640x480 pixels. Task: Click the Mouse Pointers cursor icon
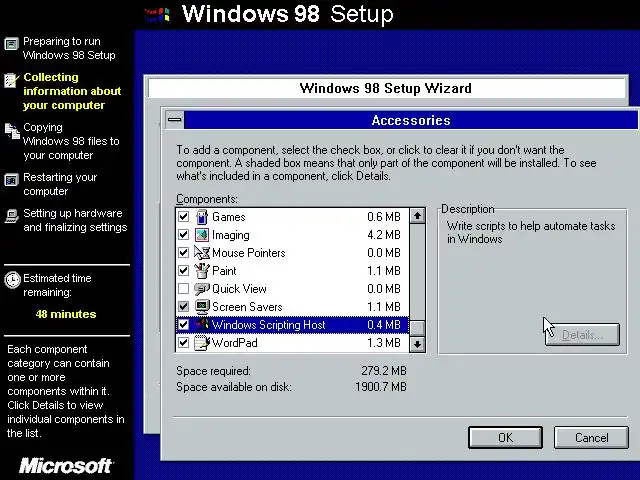pyautogui.click(x=202, y=253)
